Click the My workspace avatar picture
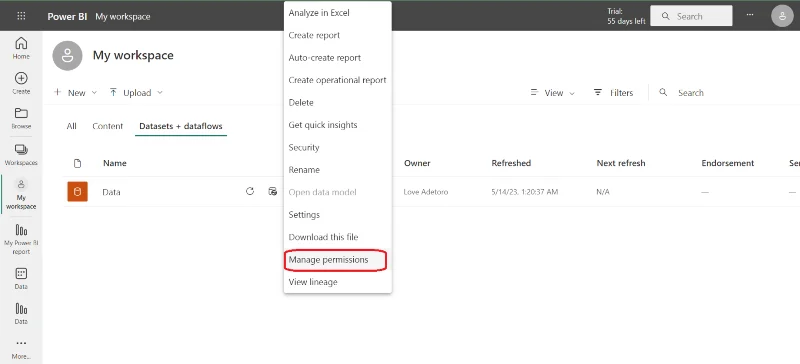The width and height of the screenshot is (800, 364). point(67,56)
